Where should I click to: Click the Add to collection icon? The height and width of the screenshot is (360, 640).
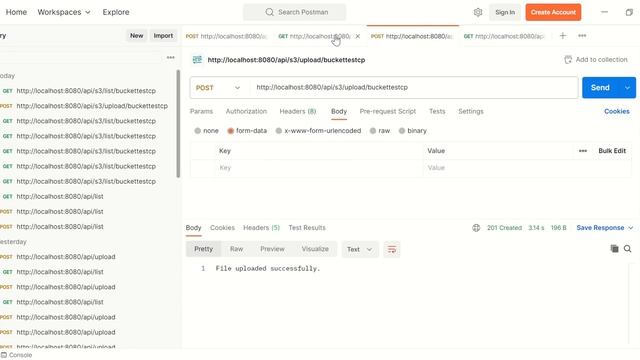tap(568, 60)
